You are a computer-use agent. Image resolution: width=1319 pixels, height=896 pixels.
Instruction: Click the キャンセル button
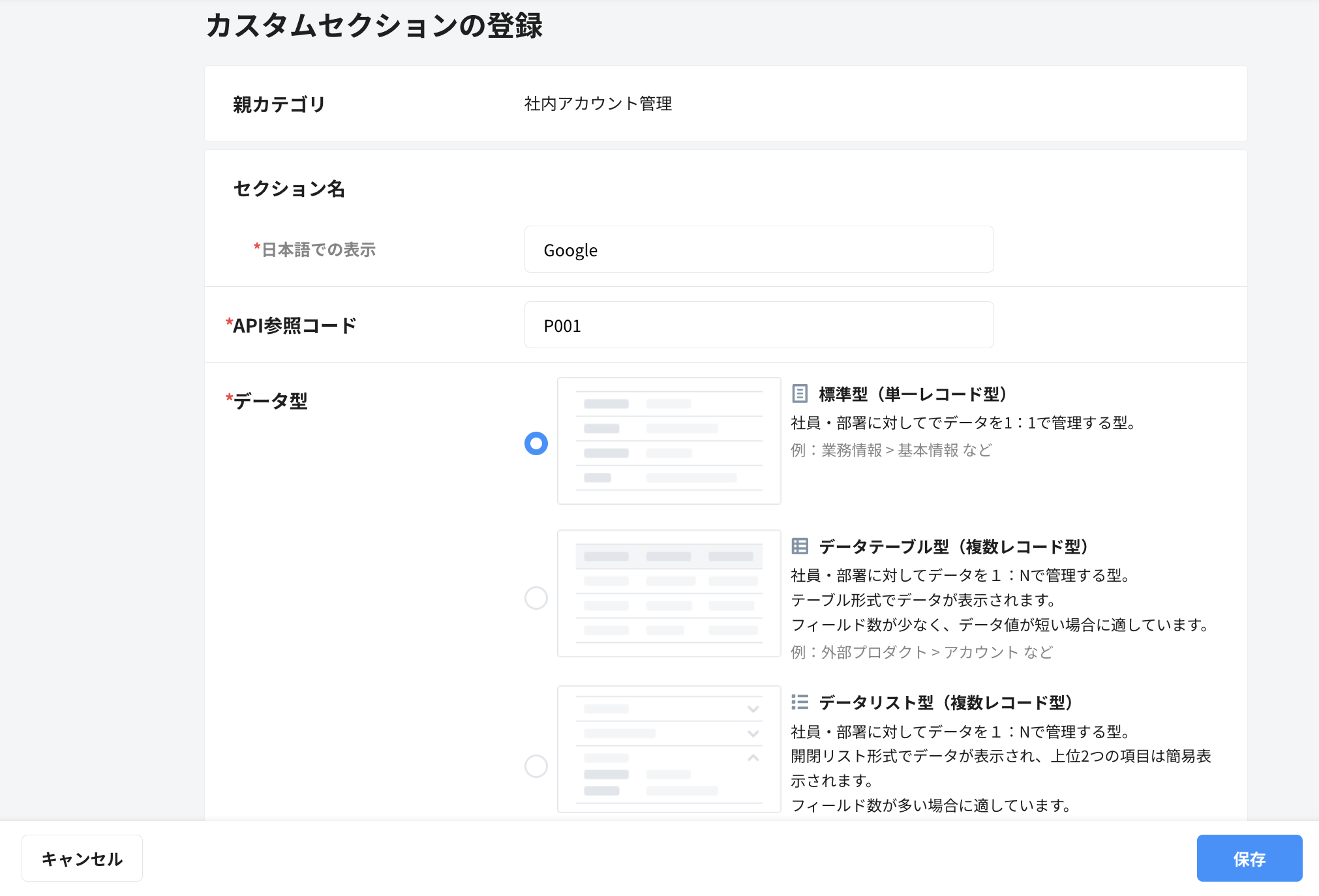click(x=82, y=858)
